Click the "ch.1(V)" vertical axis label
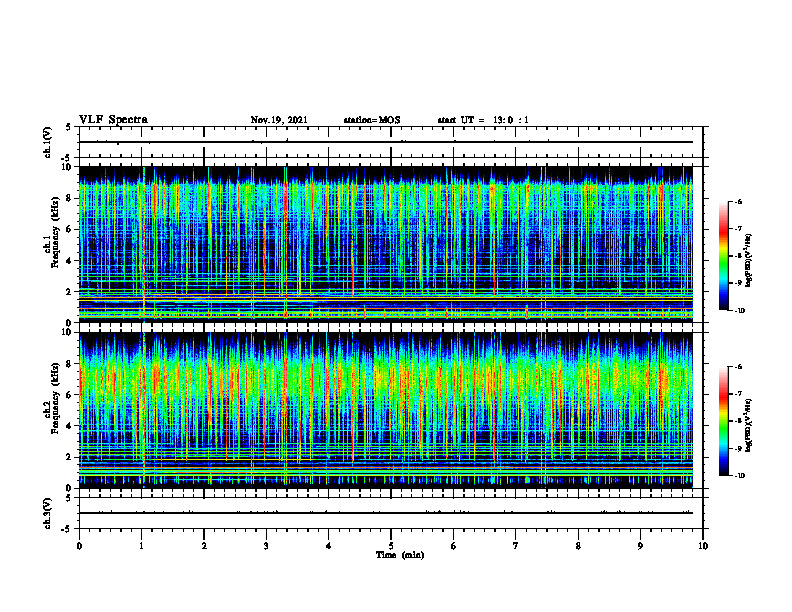 click(48, 142)
